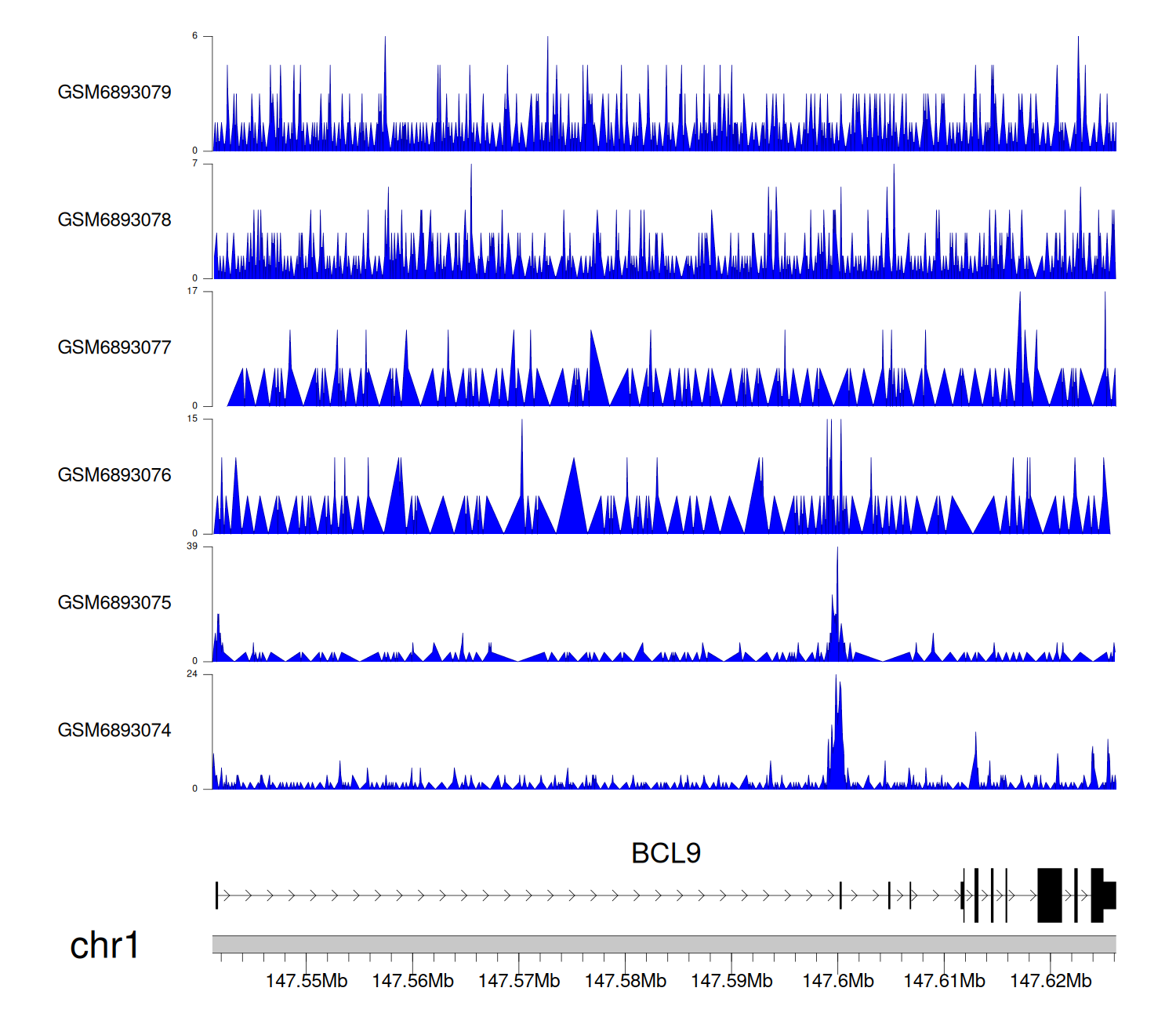Click the GSM6893079 track label
This screenshot has height=1035, width=1176.
114,93
